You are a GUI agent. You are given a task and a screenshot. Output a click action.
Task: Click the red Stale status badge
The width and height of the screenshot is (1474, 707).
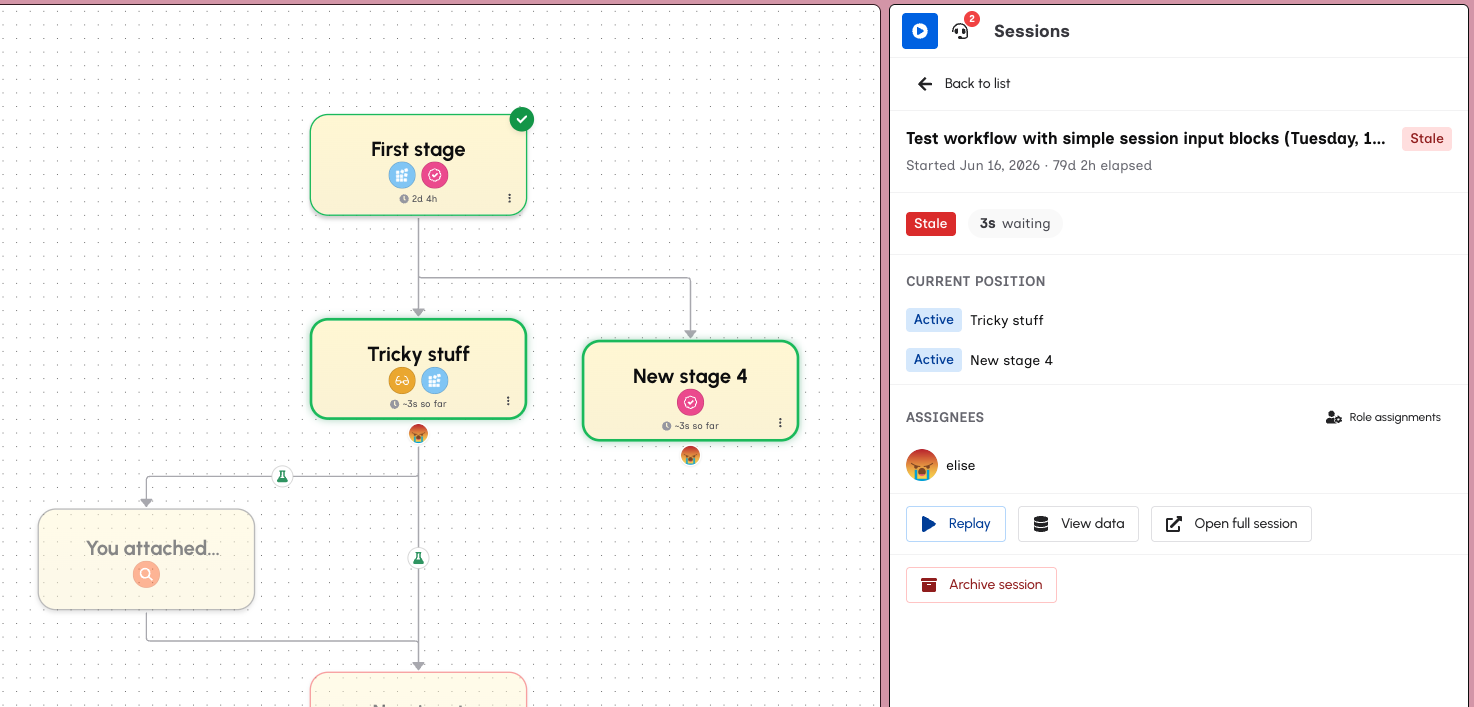click(931, 224)
